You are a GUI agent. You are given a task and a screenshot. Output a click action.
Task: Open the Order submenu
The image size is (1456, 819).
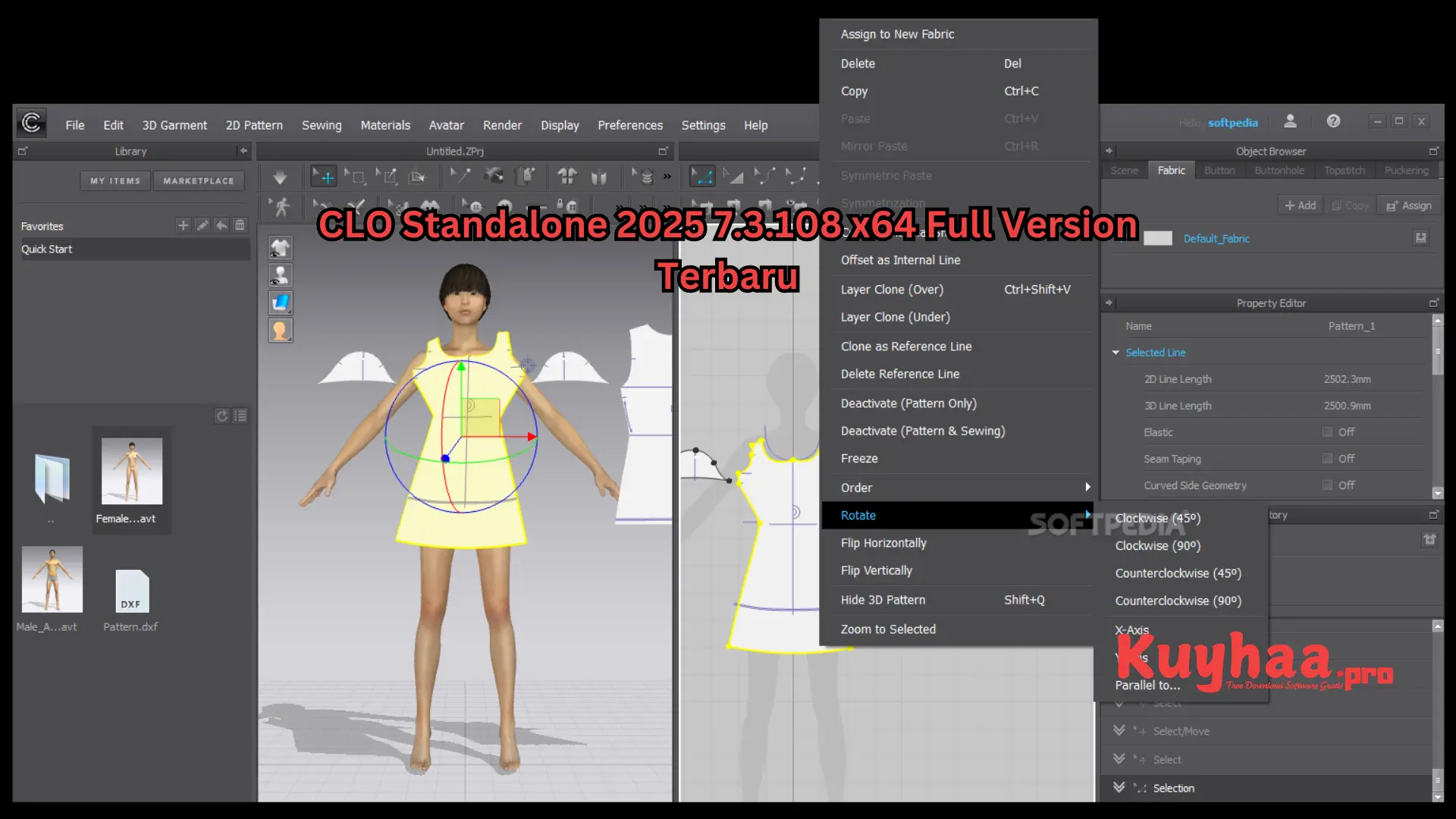[x=958, y=488]
